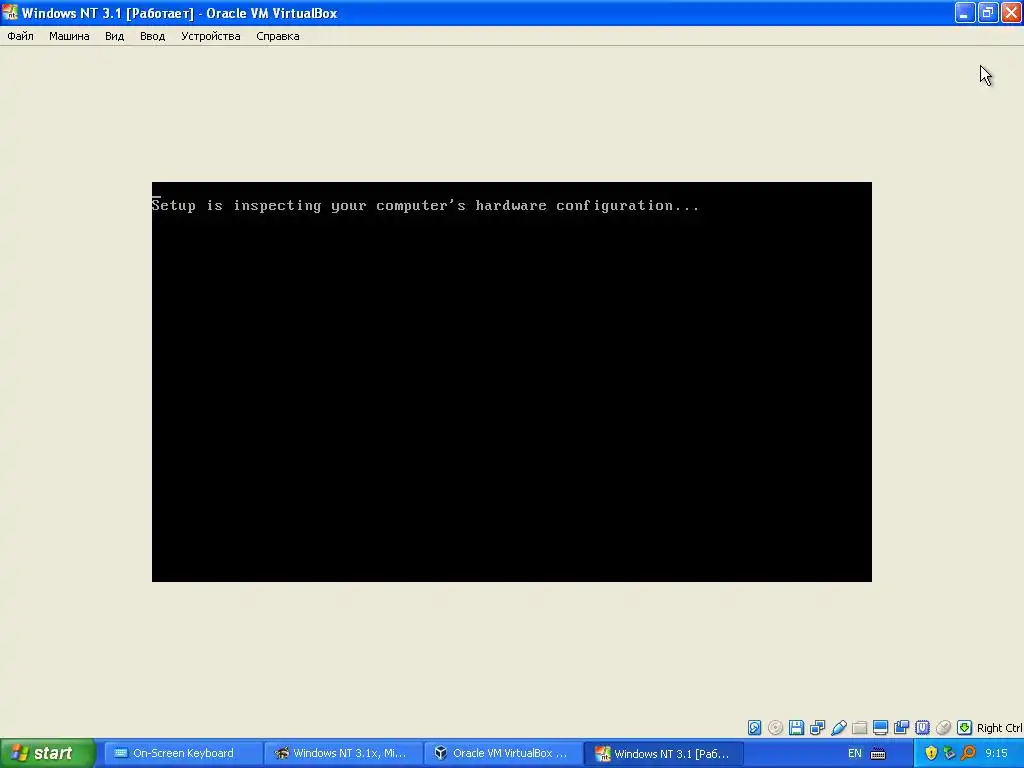Screen dimensions: 1024x768
Task: Click the USB devices status icon
Action: pos(839,728)
